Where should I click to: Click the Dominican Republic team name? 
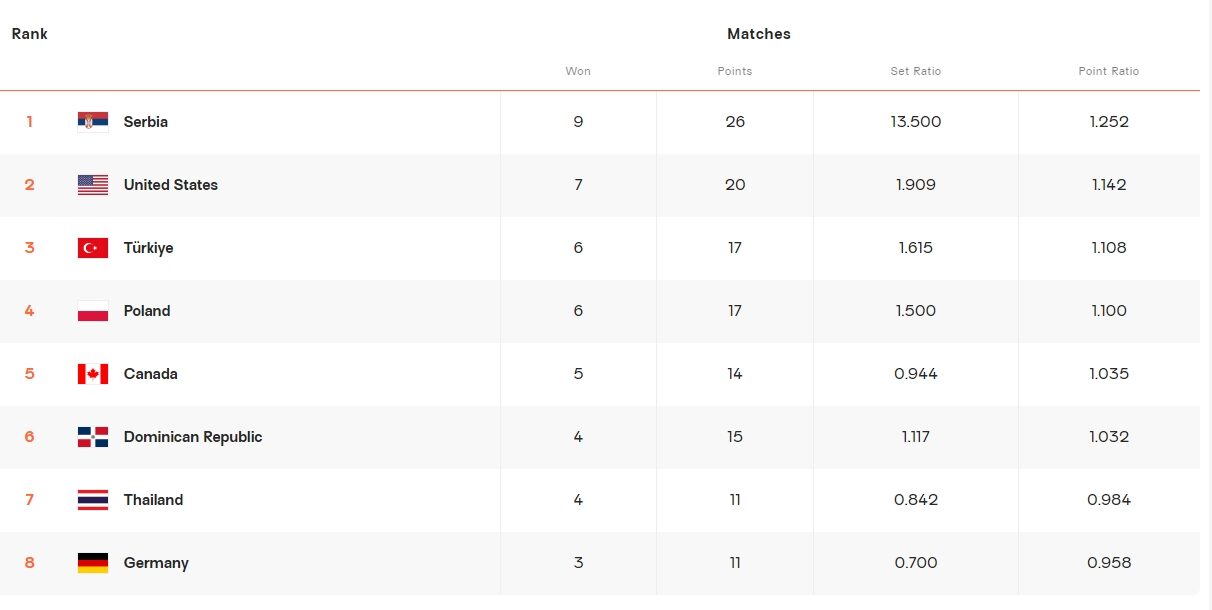click(193, 437)
